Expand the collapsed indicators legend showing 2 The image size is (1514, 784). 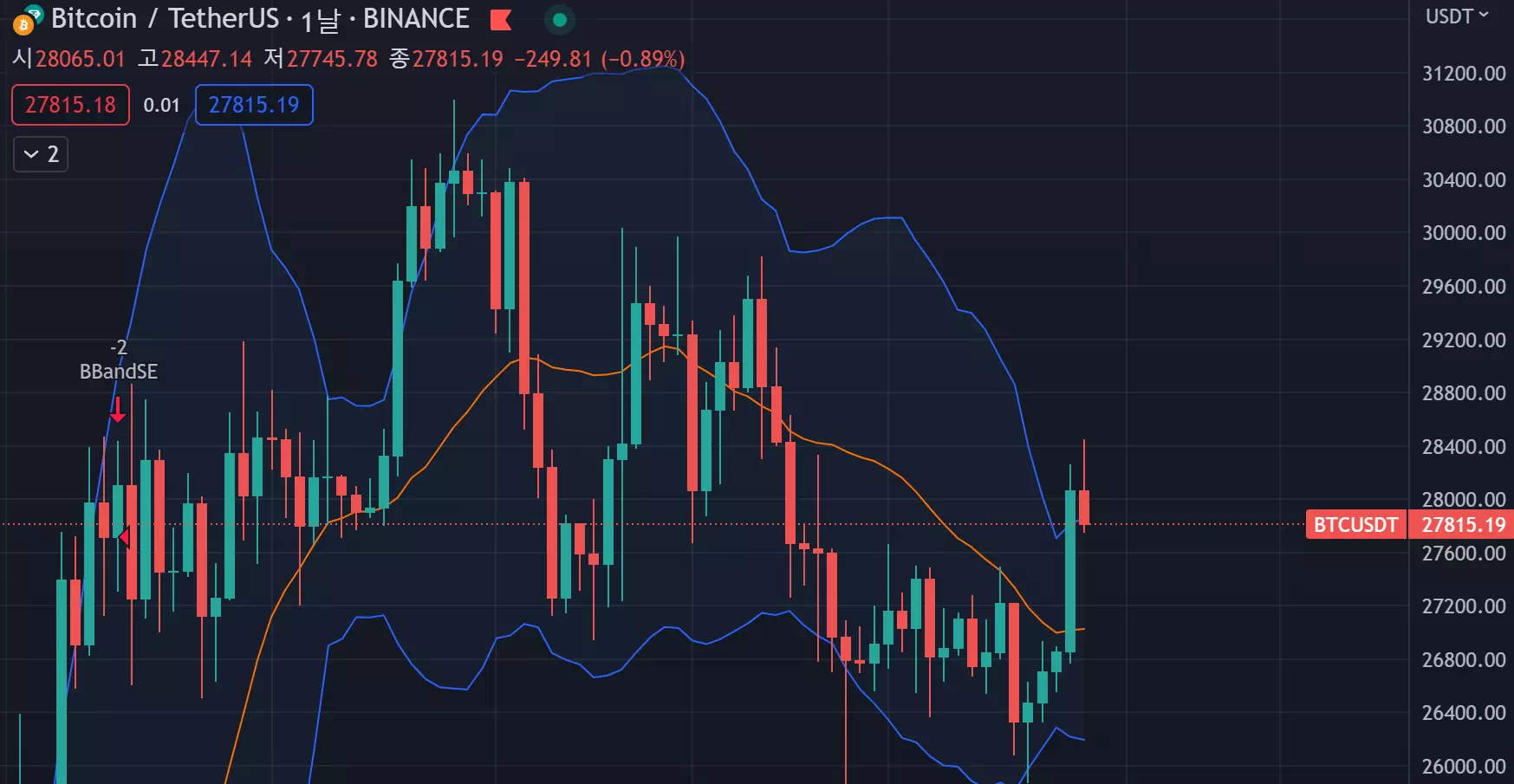coord(41,154)
